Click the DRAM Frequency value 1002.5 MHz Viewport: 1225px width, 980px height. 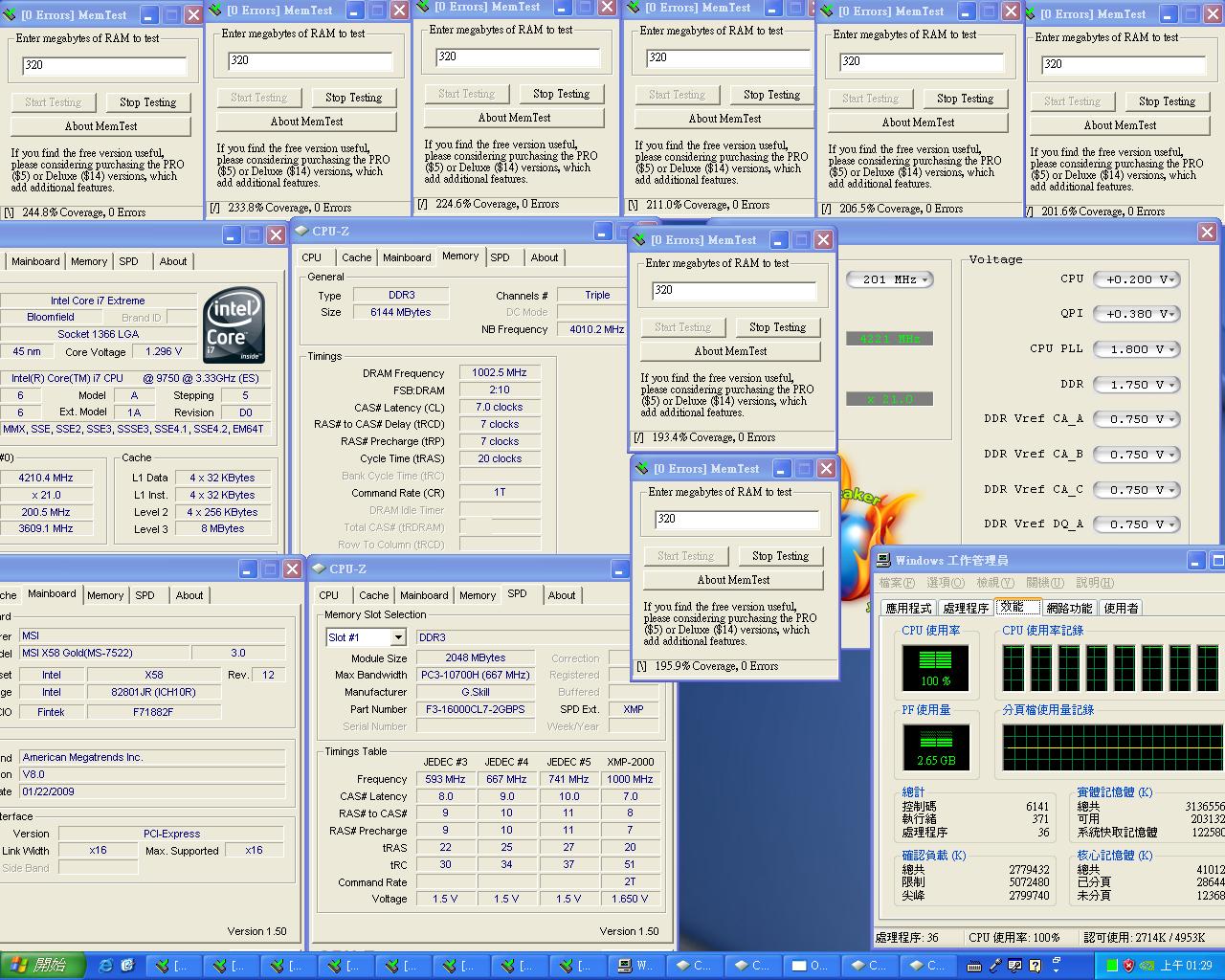[x=500, y=373]
